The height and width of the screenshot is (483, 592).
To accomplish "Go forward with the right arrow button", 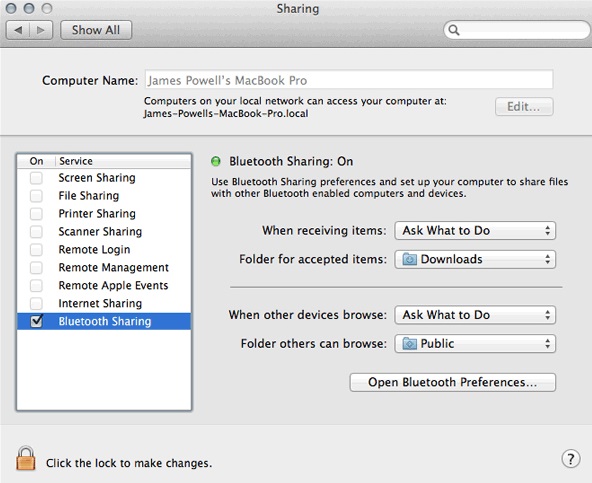I will (x=41, y=30).
